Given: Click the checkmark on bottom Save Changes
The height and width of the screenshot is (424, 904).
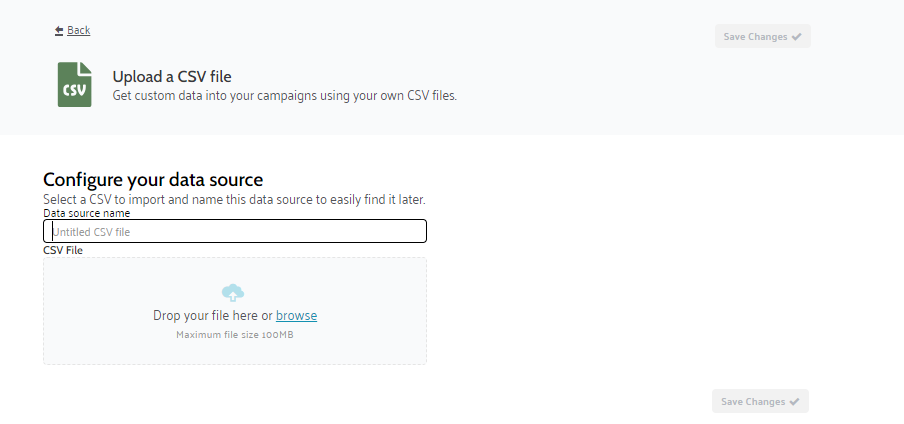Looking at the screenshot, I should 795,402.
